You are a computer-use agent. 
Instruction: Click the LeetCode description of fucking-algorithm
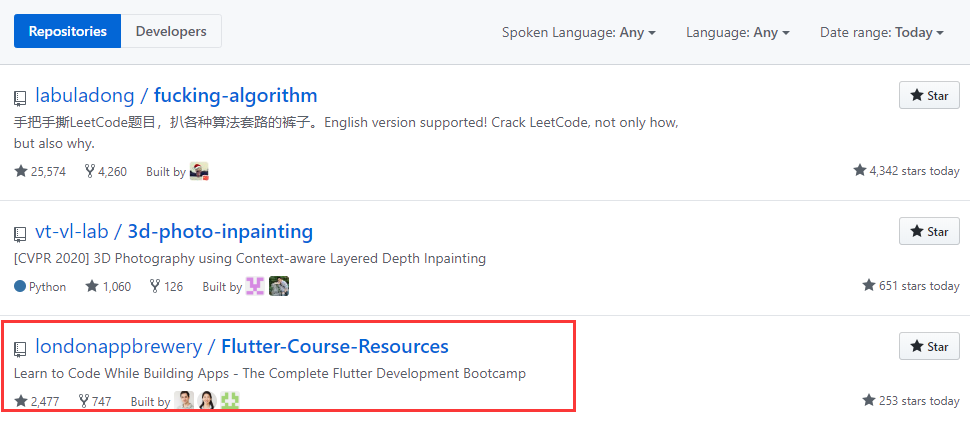click(x=346, y=132)
